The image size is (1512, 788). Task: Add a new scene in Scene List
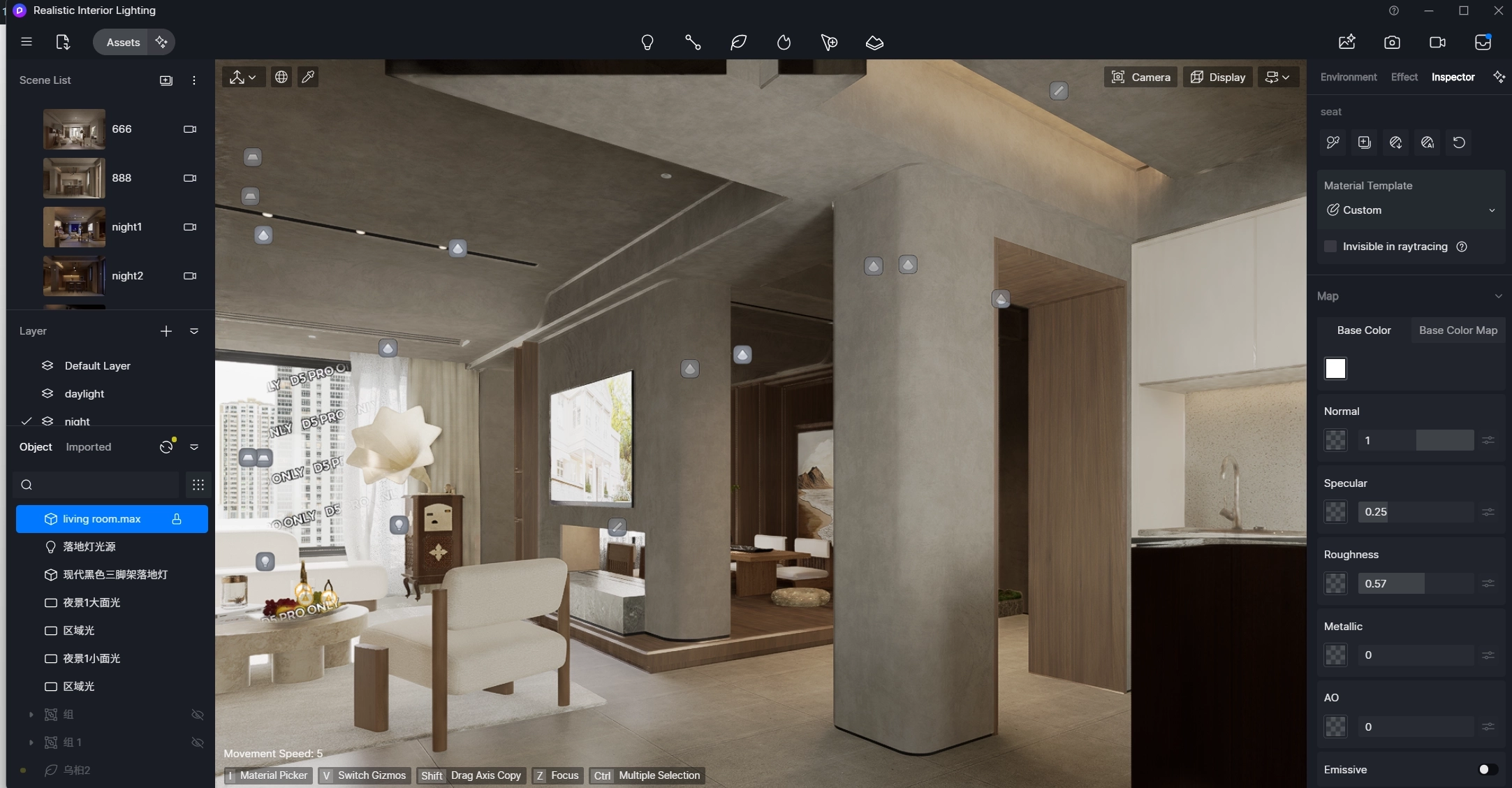coord(166,80)
